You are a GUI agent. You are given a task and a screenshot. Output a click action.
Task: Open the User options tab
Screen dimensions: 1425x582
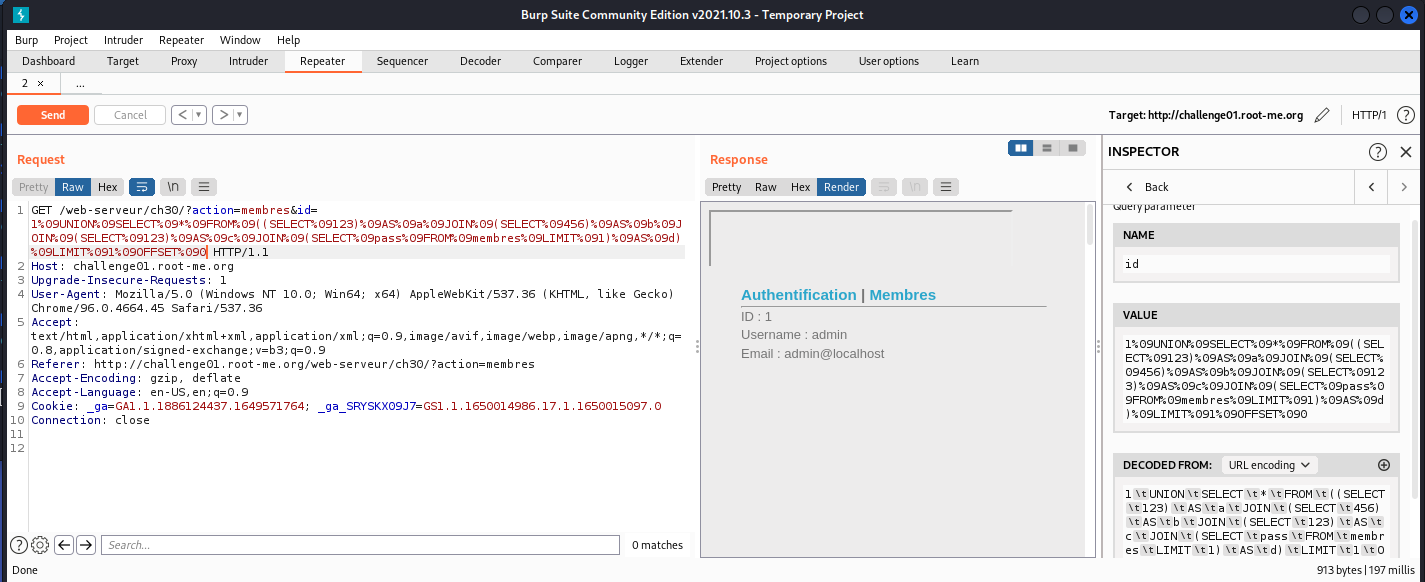[x=888, y=61]
